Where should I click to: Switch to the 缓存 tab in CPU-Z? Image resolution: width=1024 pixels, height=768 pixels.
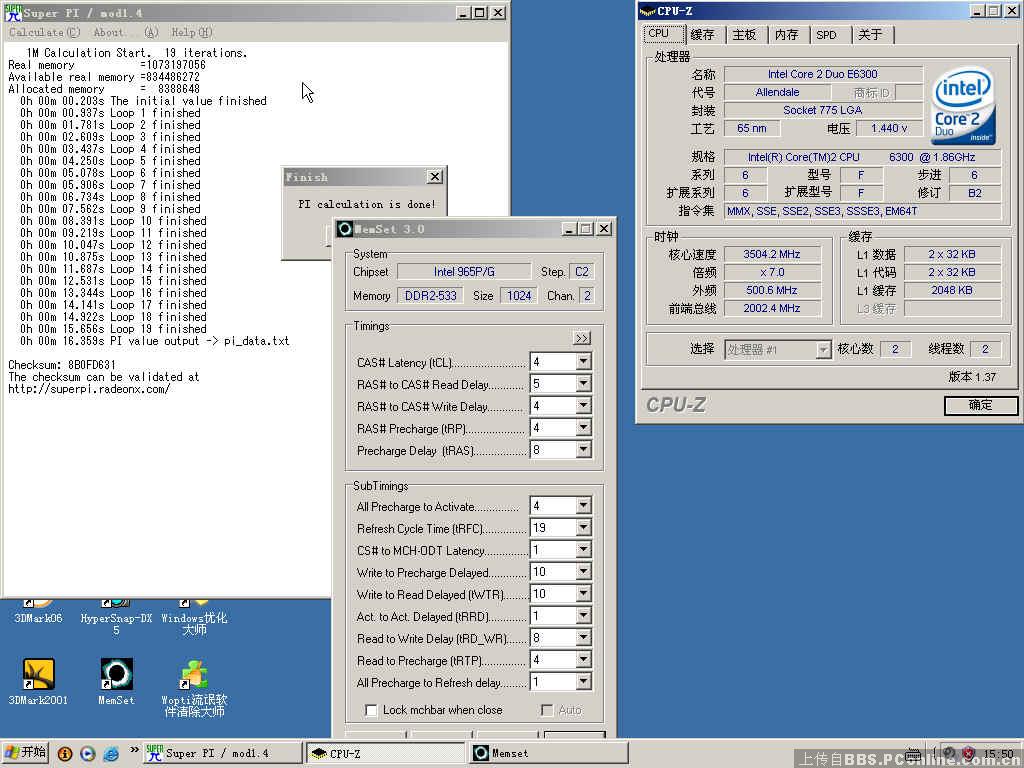coord(703,35)
